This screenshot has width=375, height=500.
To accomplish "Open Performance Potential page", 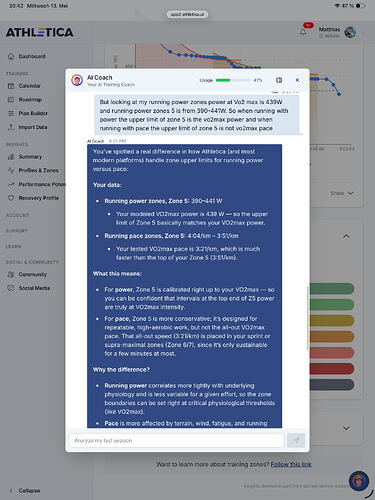I will tap(42, 184).
